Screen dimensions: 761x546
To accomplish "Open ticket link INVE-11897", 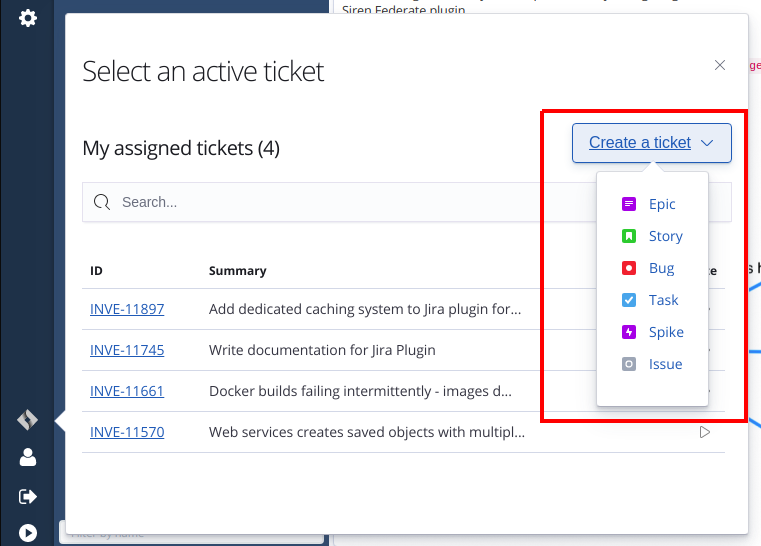I will click(127, 309).
